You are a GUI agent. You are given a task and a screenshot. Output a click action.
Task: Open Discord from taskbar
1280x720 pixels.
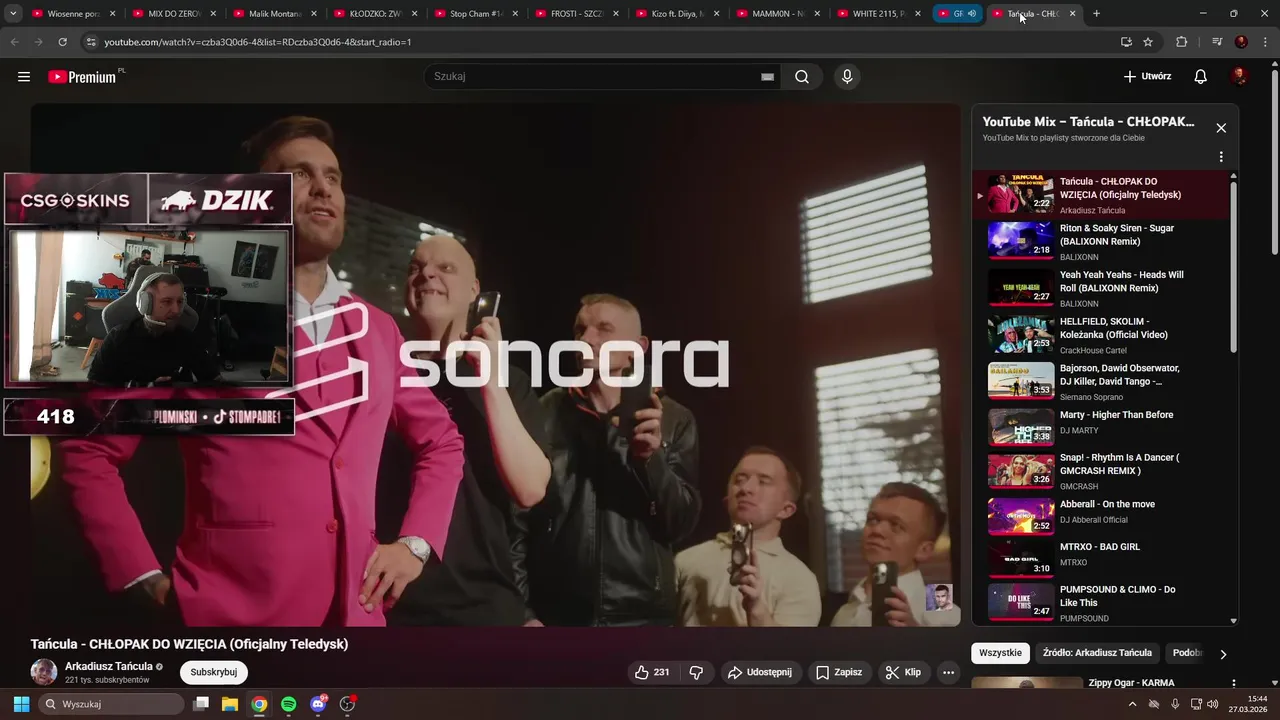point(318,704)
